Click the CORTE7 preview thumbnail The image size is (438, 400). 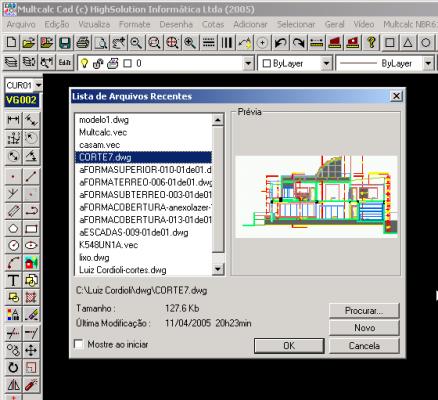point(316,197)
